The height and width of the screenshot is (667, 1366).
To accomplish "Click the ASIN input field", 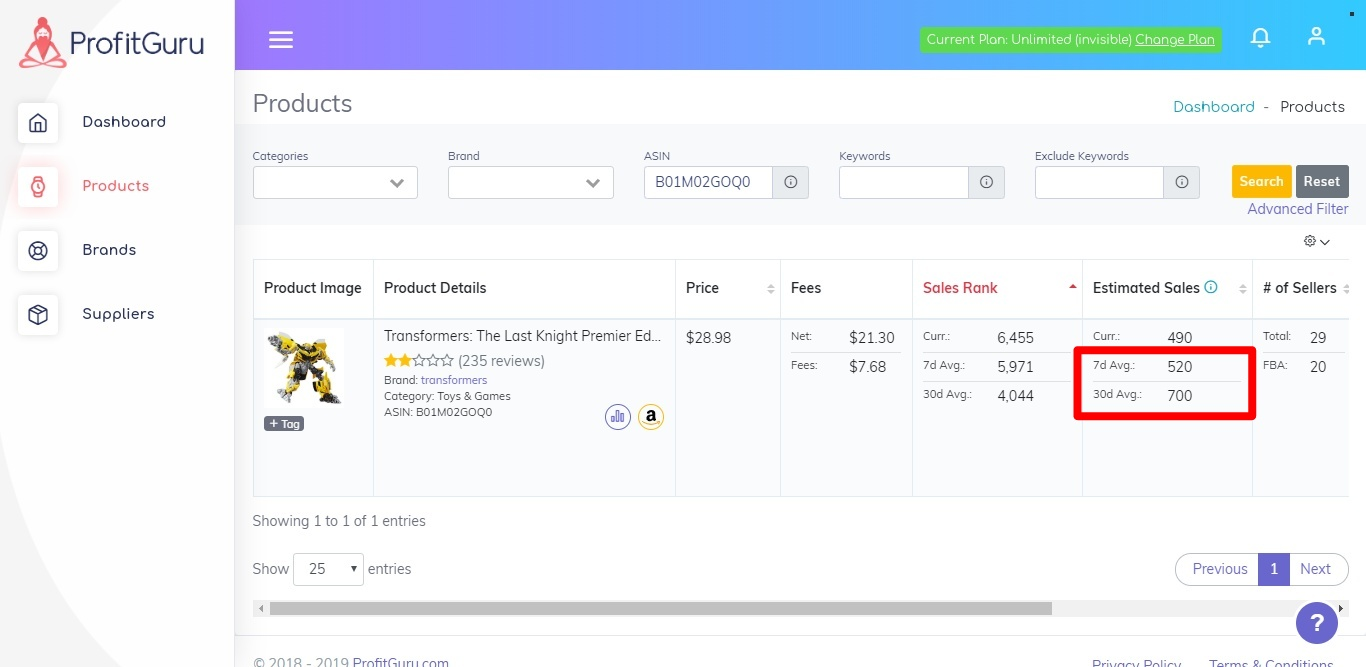I will pyautogui.click(x=708, y=182).
